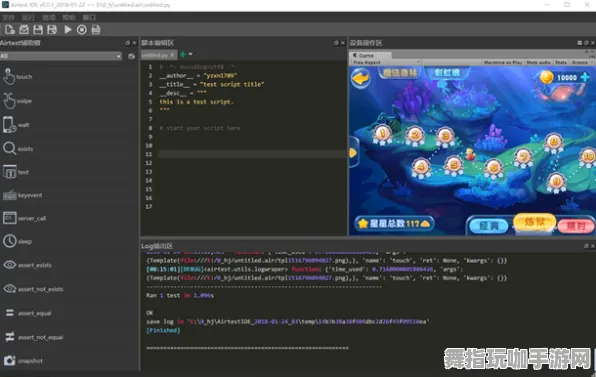Open the report viewer toolbar icon
The height and width of the screenshot is (377, 596).
(96, 30)
